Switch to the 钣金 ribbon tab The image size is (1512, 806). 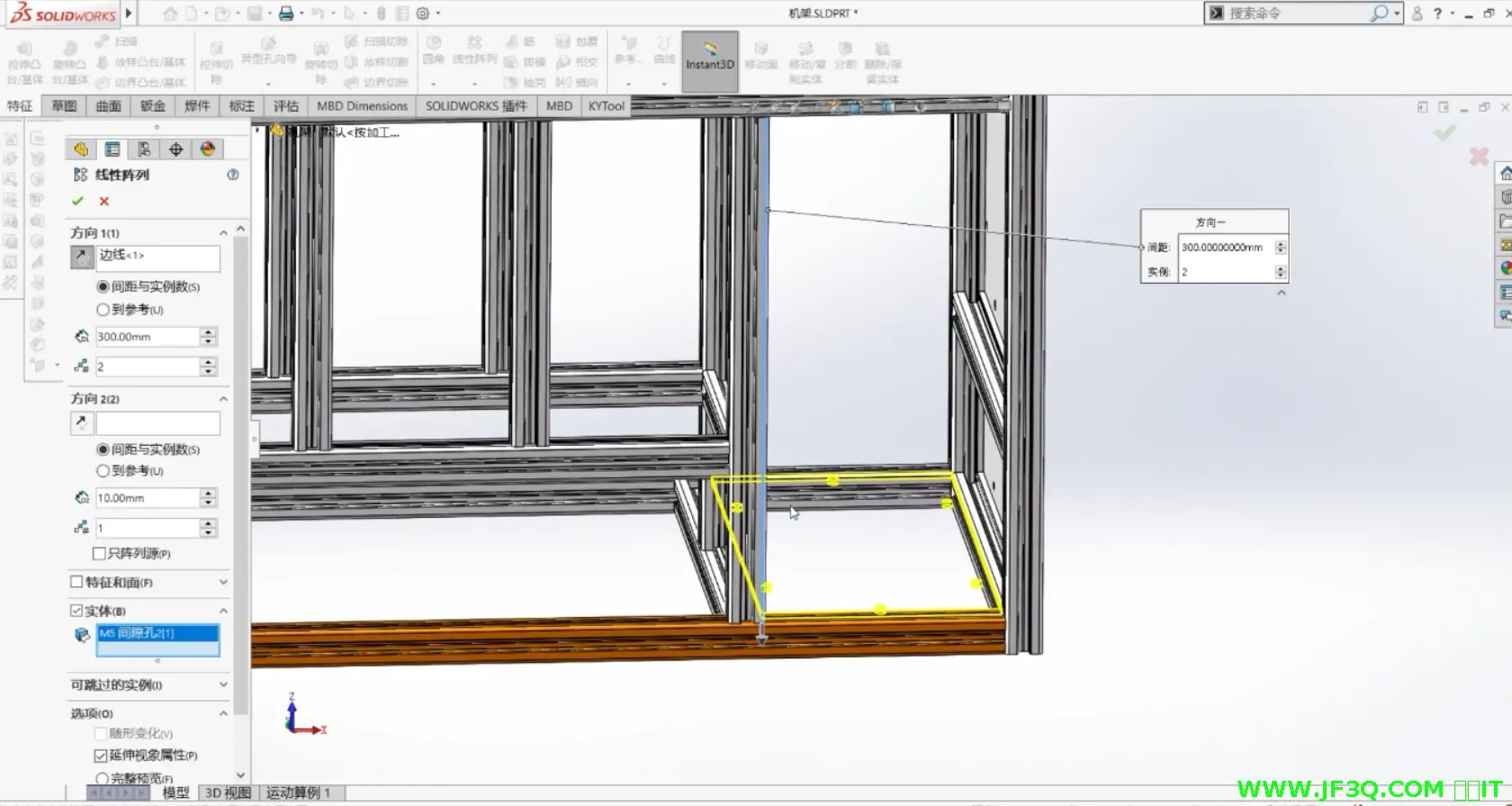click(153, 106)
